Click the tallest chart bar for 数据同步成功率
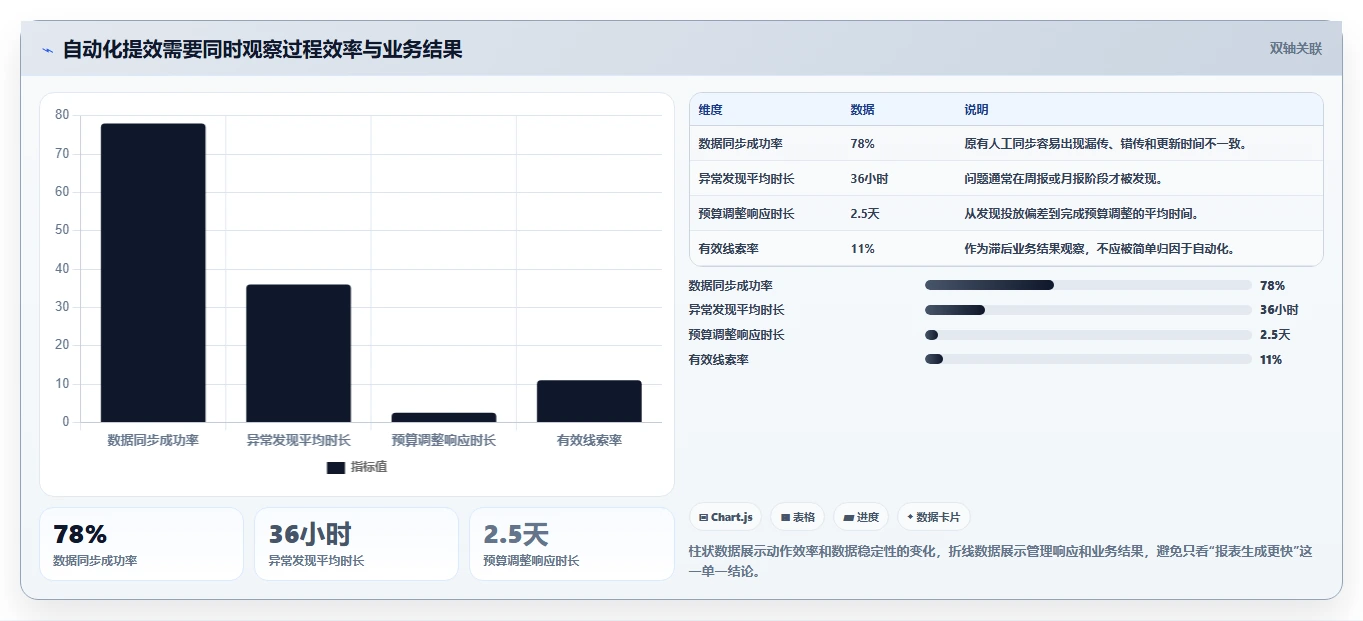Viewport: 1363px width, 621px height. [x=153, y=273]
